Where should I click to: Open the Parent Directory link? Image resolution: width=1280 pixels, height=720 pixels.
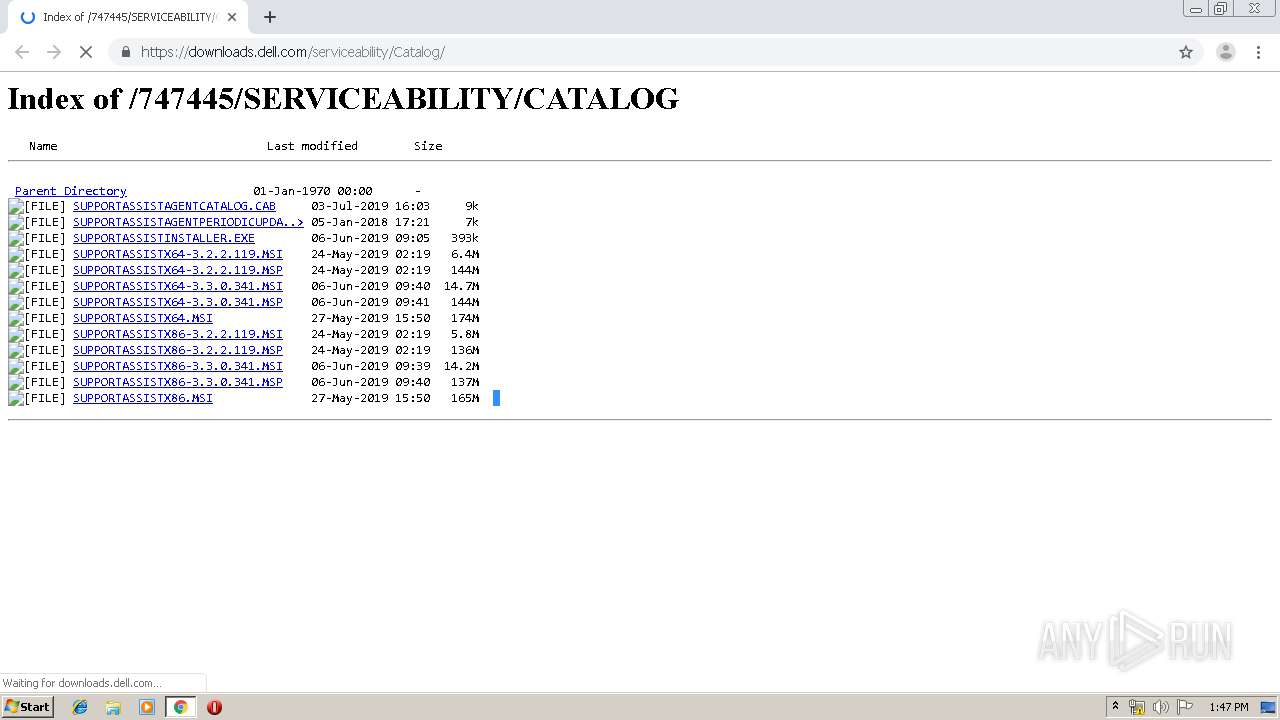coord(71,191)
